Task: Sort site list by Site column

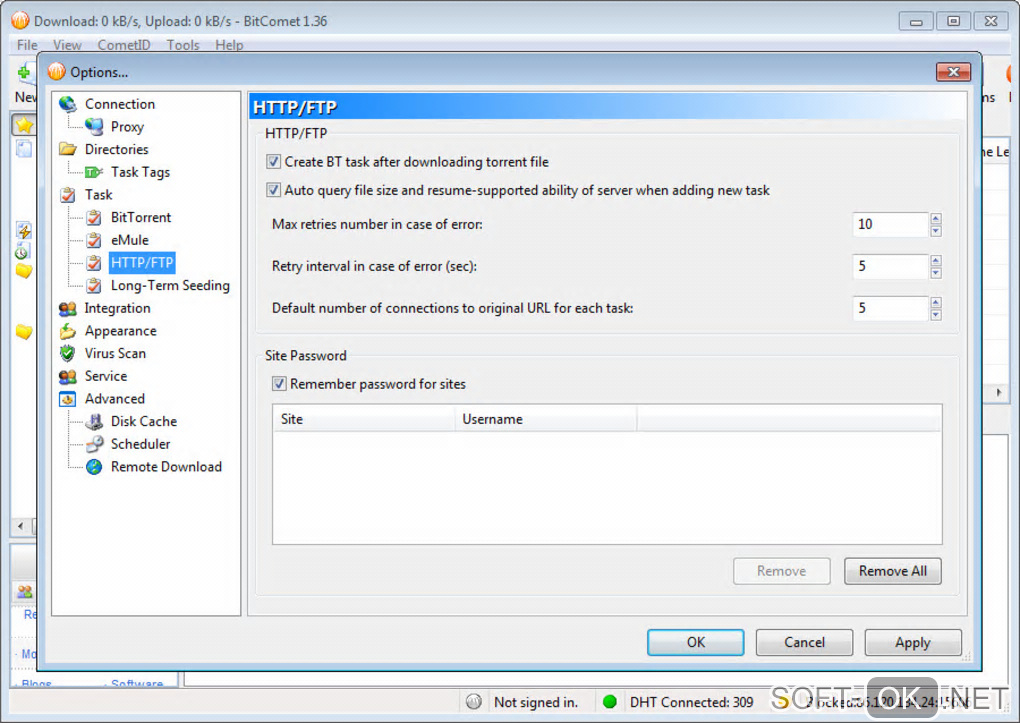Action: click(x=364, y=418)
